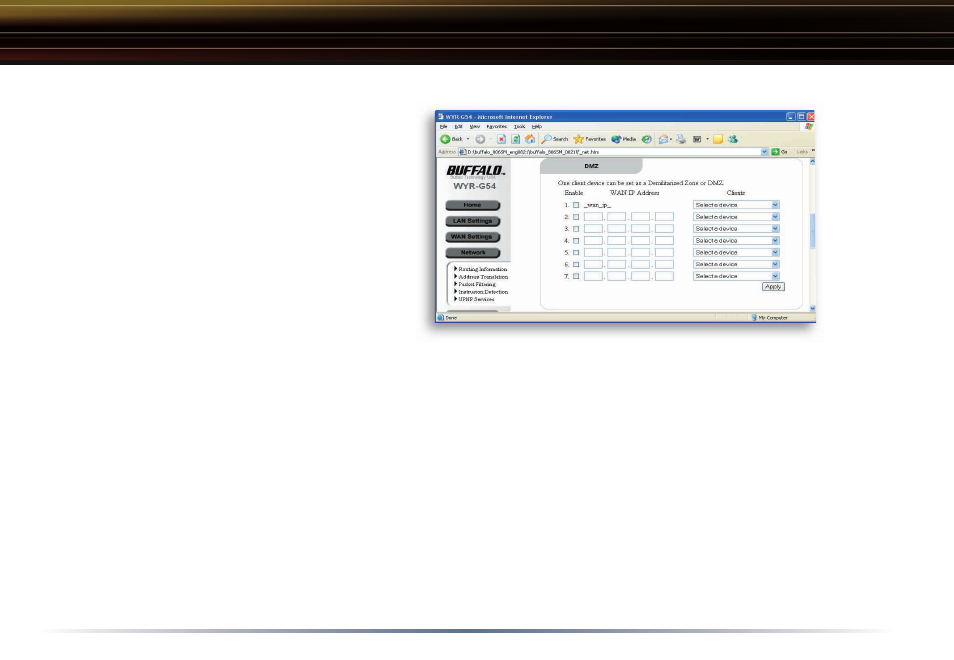Click the Edit page toolbar icon
The height and width of the screenshot is (660, 954).
coord(697,139)
